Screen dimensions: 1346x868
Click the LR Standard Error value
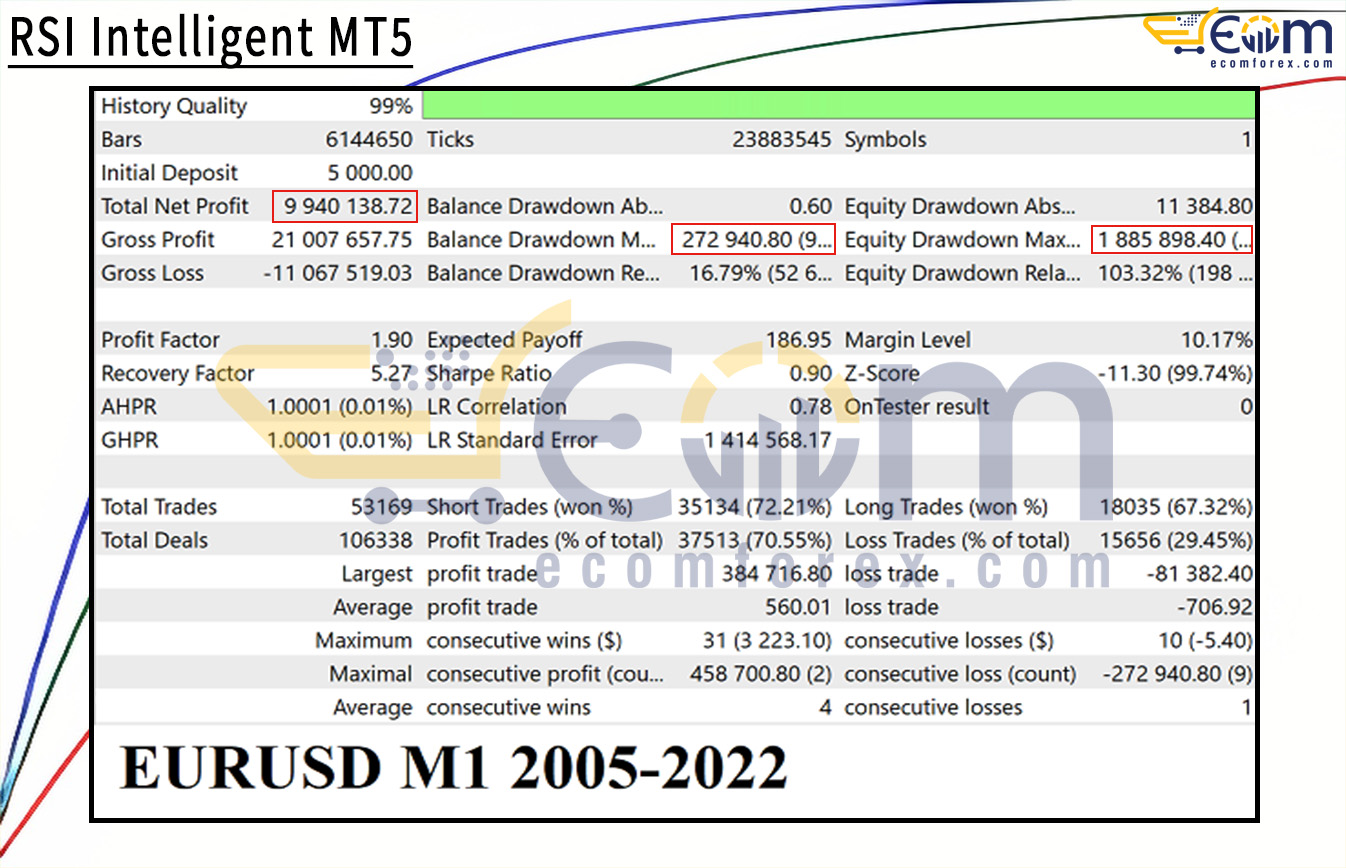(x=767, y=440)
